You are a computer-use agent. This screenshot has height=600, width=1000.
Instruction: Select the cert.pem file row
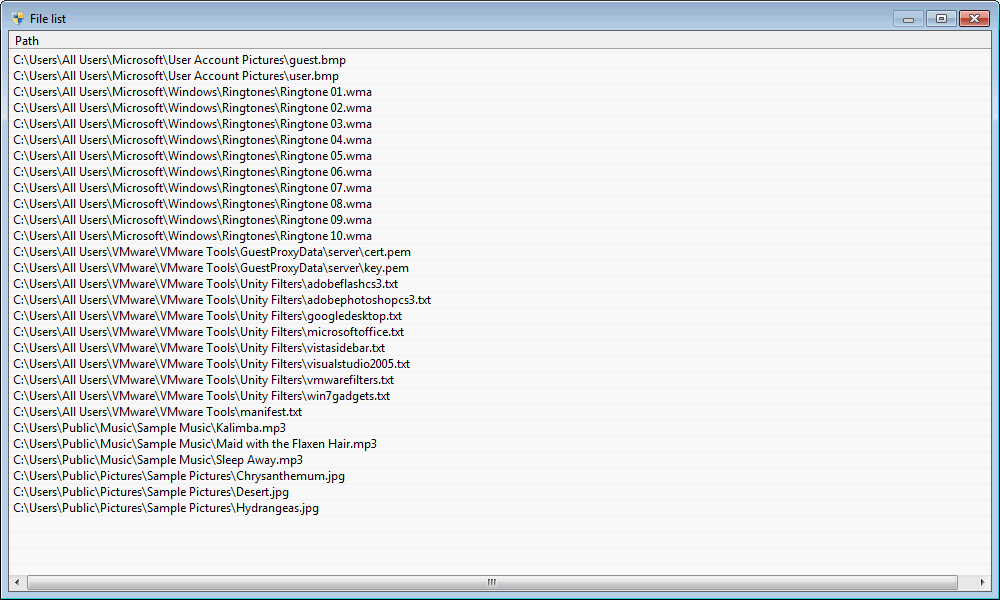500,252
